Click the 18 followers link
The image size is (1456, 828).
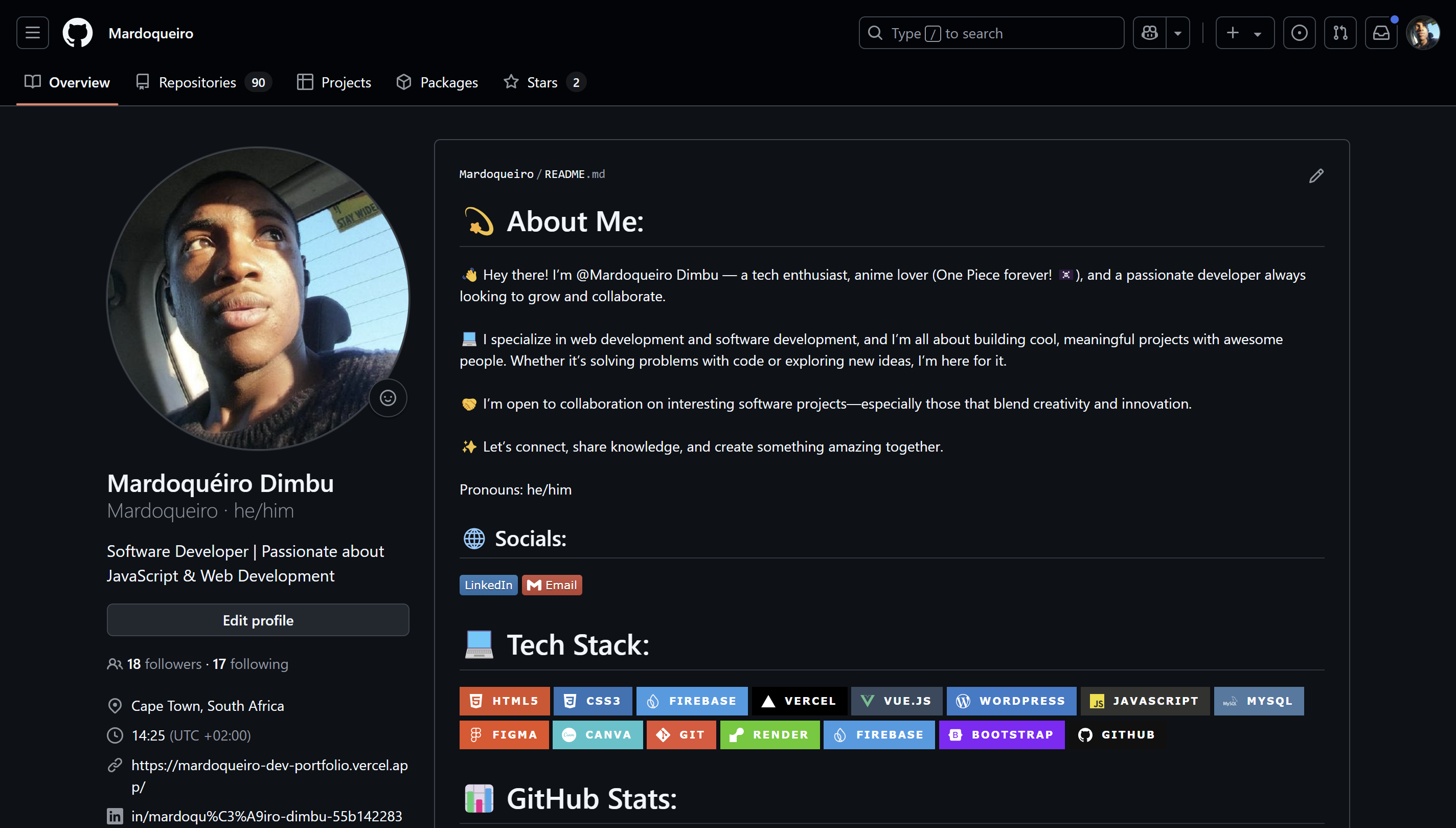pos(164,664)
